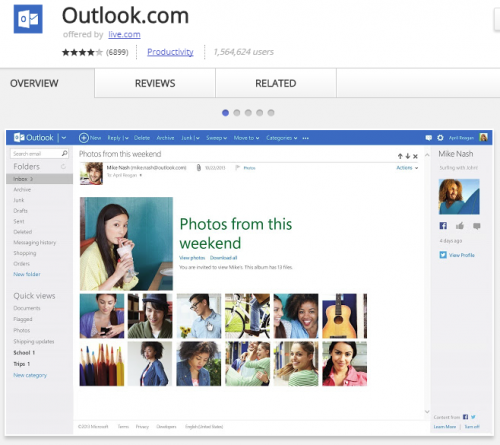Select the third carousel dot
Screen dimensions: 500x445
pos(248,113)
